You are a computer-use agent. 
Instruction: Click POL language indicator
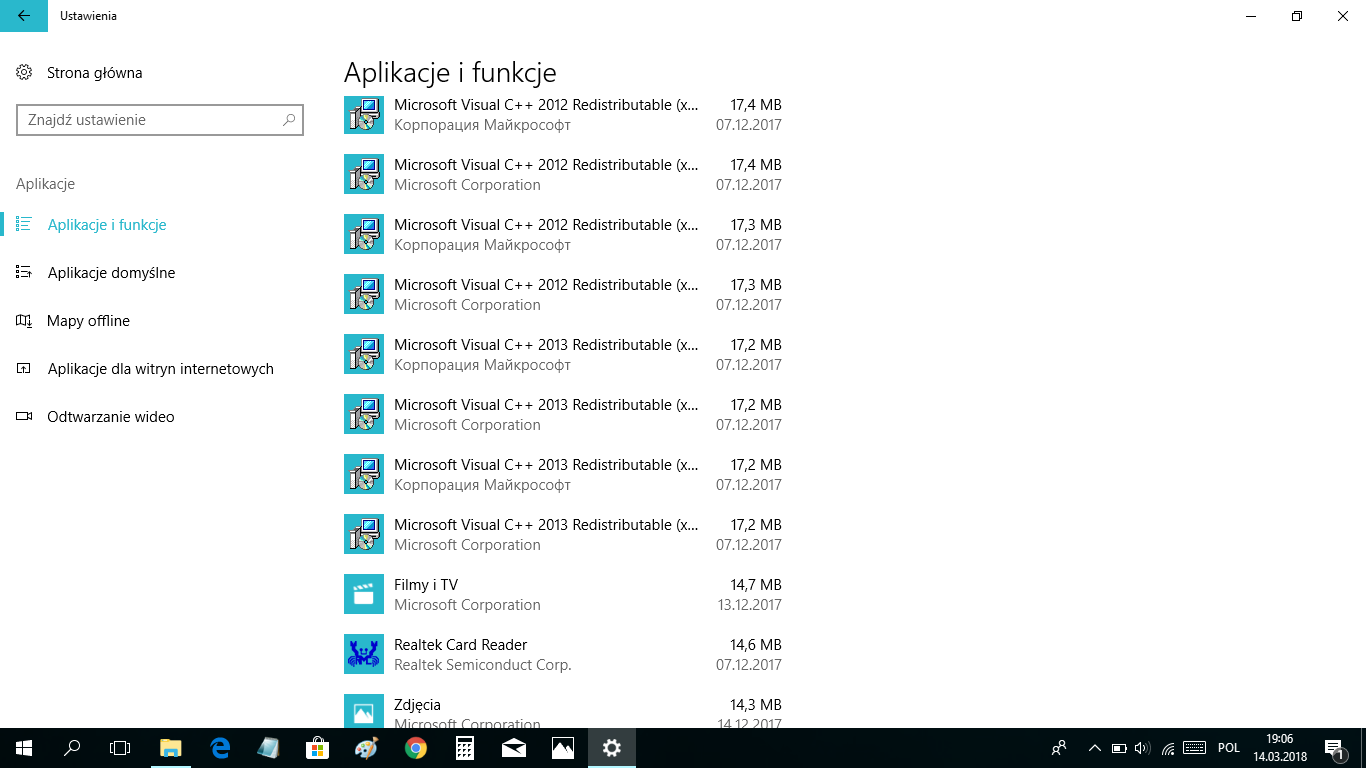coord(1229,748)
